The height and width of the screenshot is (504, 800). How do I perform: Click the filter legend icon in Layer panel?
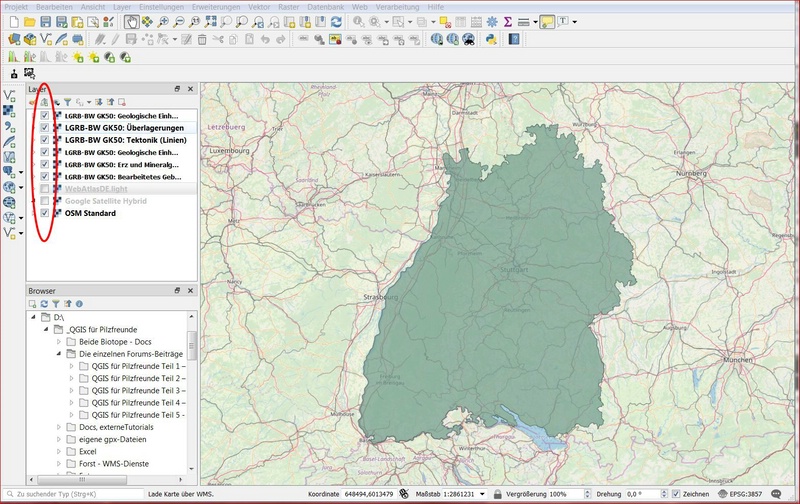coord(68,102)
